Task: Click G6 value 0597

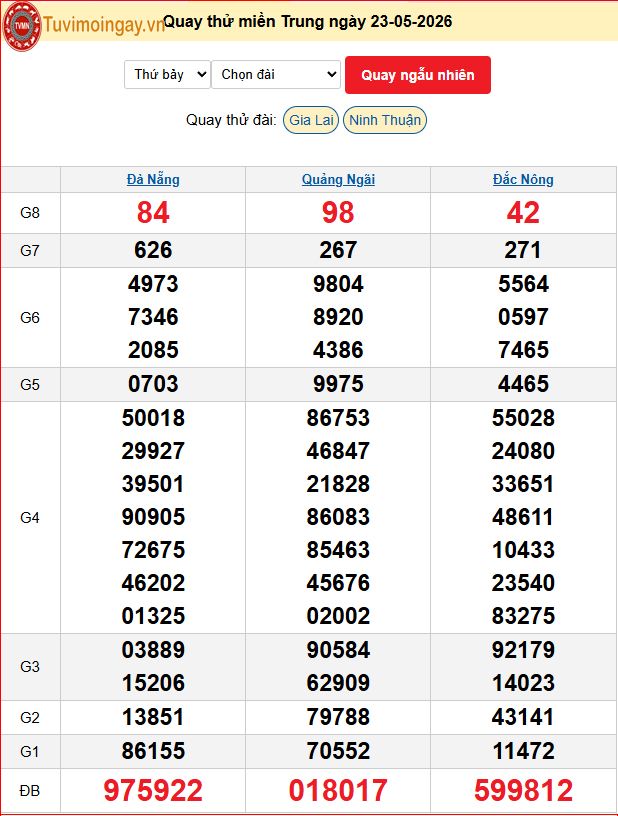Action: tap(523, 317)
